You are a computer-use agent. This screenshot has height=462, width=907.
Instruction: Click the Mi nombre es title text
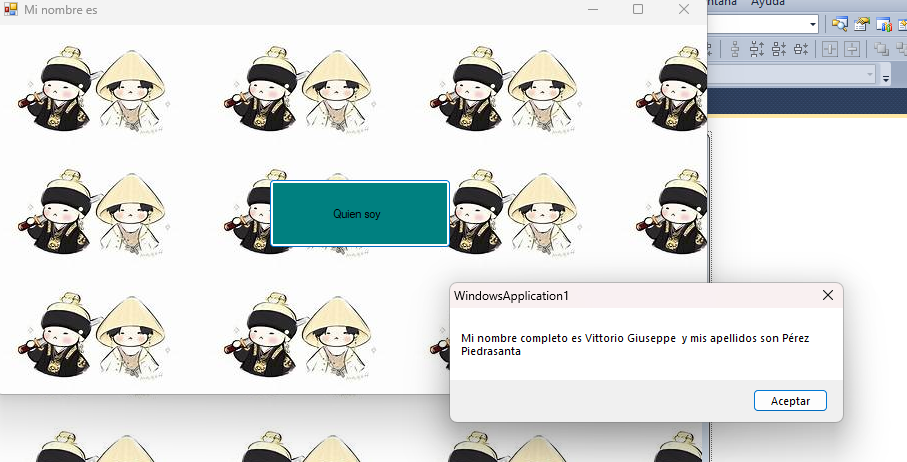tap(61, 10)
